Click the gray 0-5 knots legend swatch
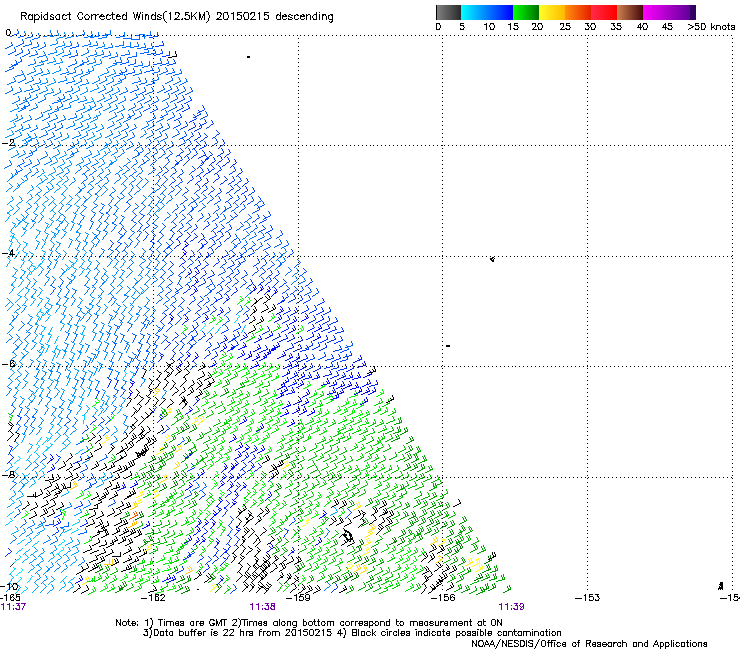The height and width of the screenshot is (650, 740). click(448, 12)
